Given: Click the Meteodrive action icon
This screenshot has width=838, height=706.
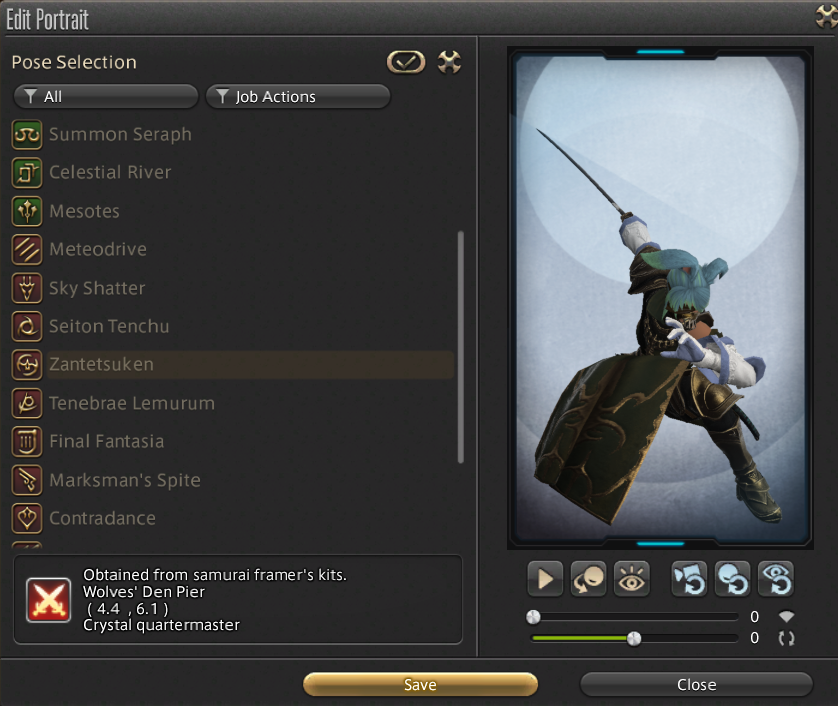Looking at the screenshot, I should 27,250.
